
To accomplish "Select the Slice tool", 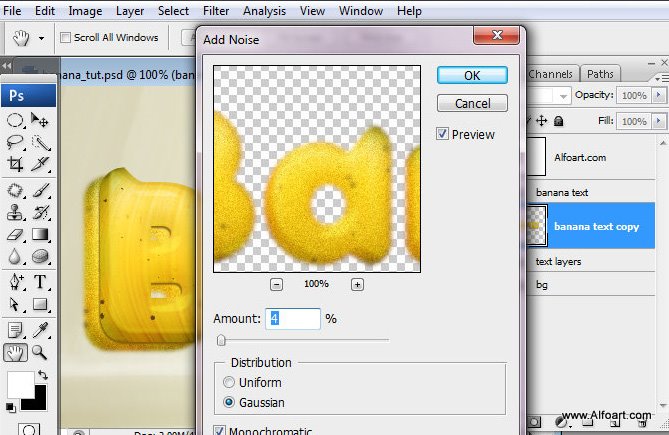I will [40, 164].
